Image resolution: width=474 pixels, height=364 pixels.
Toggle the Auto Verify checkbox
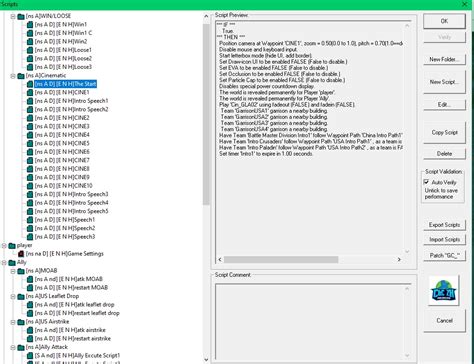[426, 182]
